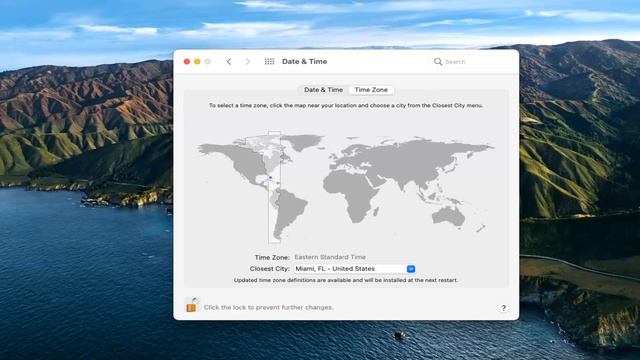Switch to the Date & Time tab

[x=323, y=90]
